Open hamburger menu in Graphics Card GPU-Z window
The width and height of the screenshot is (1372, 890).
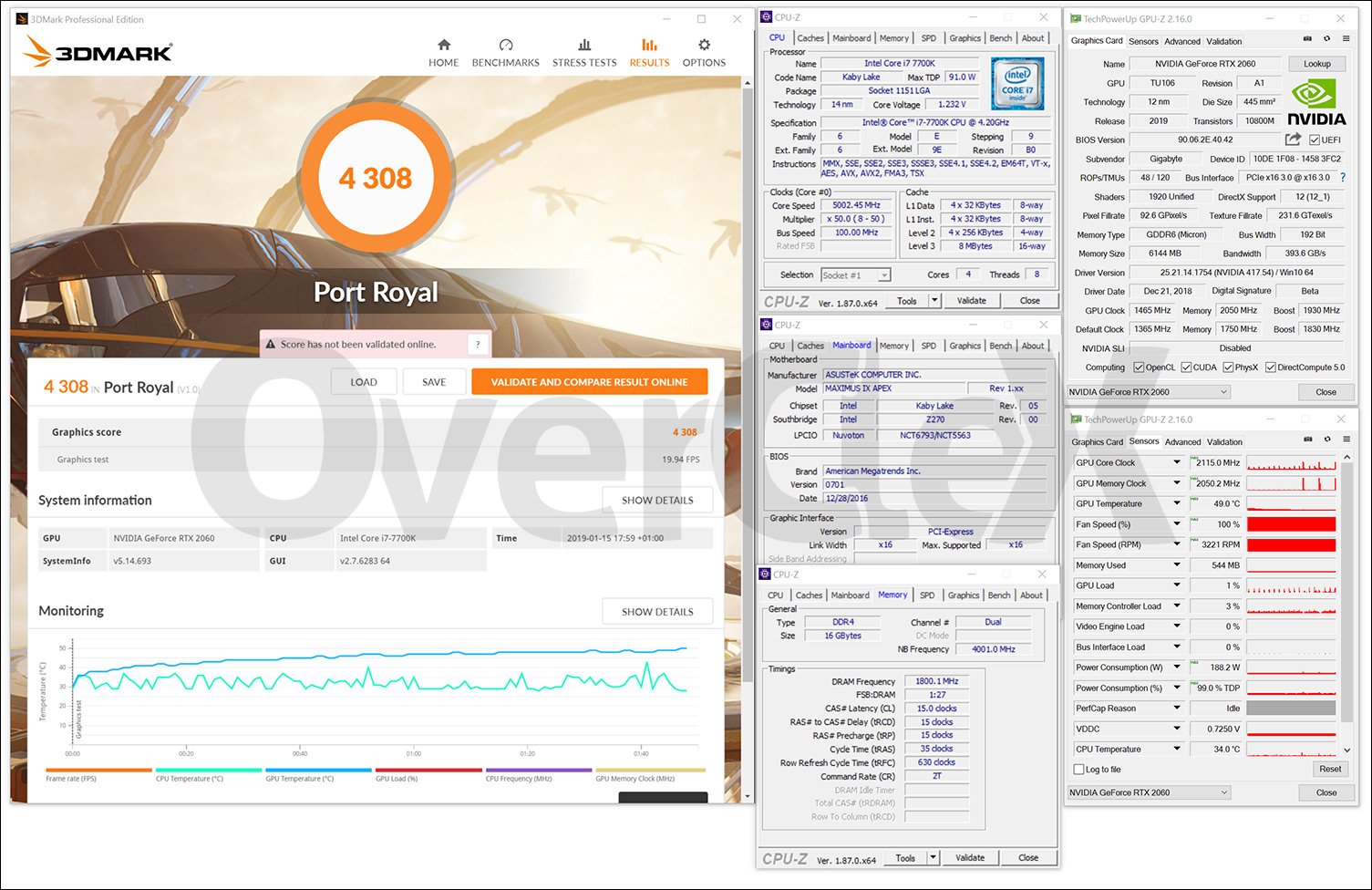[x=1346, y=39]
